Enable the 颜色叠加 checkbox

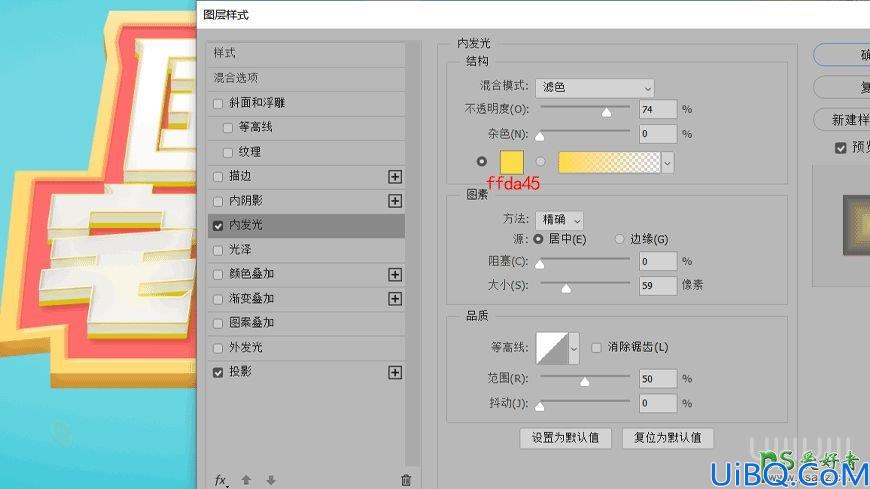(x=218, y=275)
